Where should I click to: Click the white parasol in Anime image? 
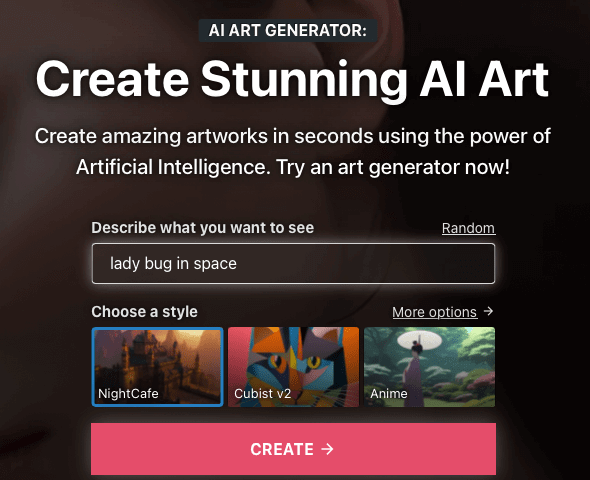(419, 341)
